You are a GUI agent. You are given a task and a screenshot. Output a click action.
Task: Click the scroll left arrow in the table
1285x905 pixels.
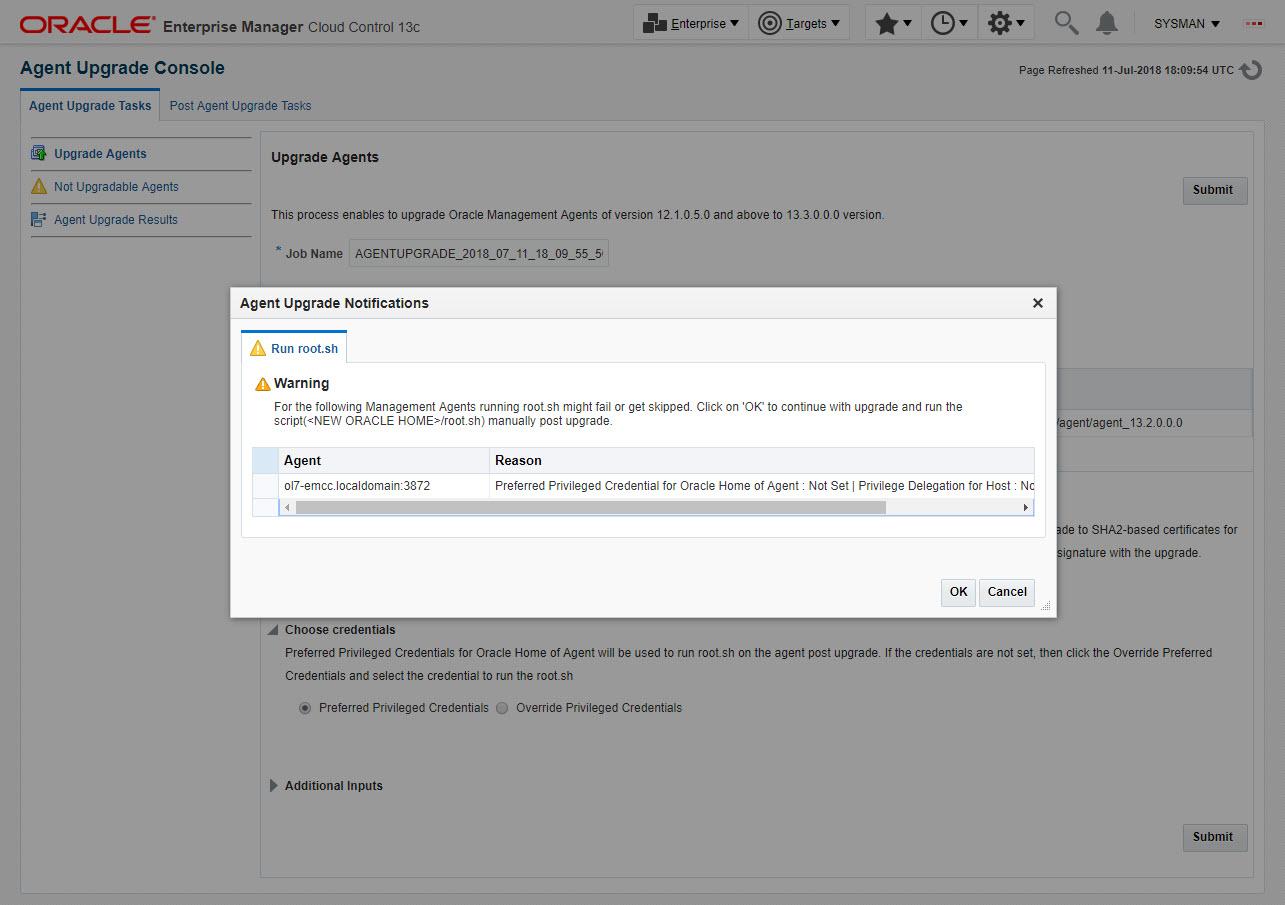tap(287, 508)
